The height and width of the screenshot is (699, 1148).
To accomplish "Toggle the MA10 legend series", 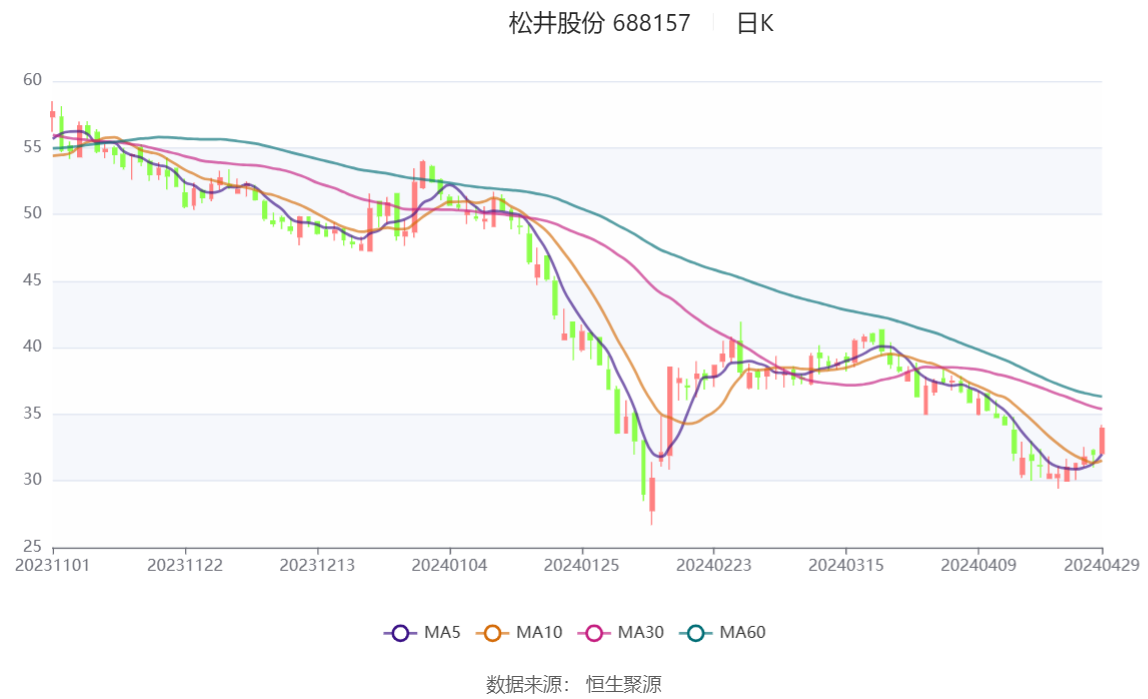I will click(x=519, y=632).
